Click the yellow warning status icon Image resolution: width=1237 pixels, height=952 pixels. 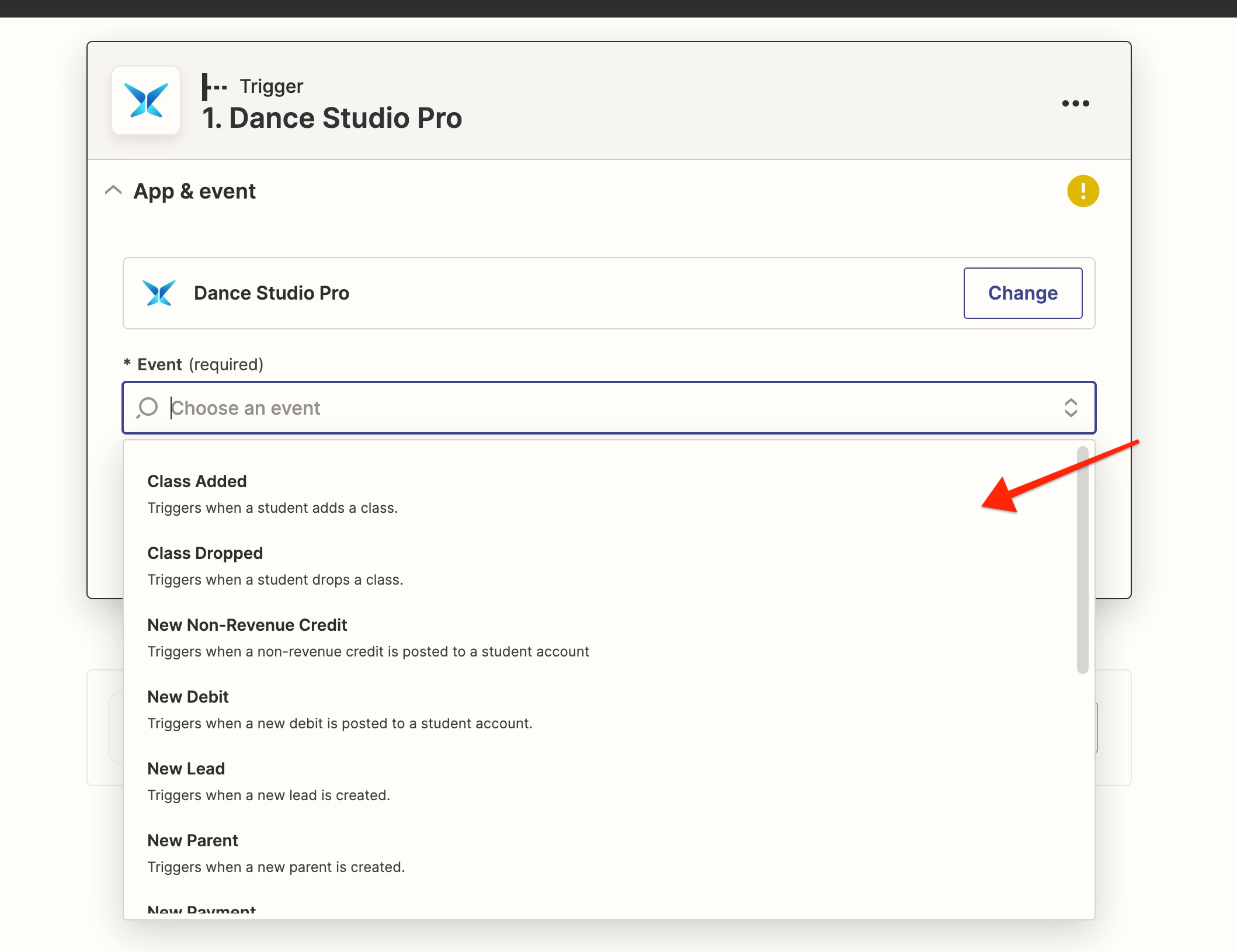tap(1083, 191)
